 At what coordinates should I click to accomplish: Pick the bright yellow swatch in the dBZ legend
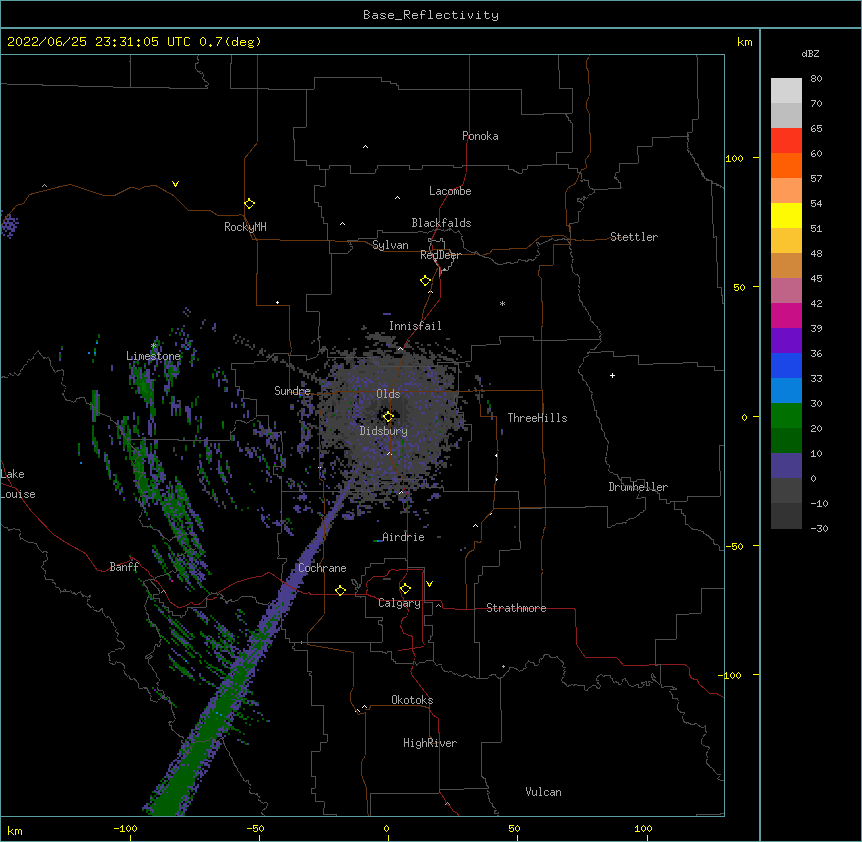click(786, 215)
